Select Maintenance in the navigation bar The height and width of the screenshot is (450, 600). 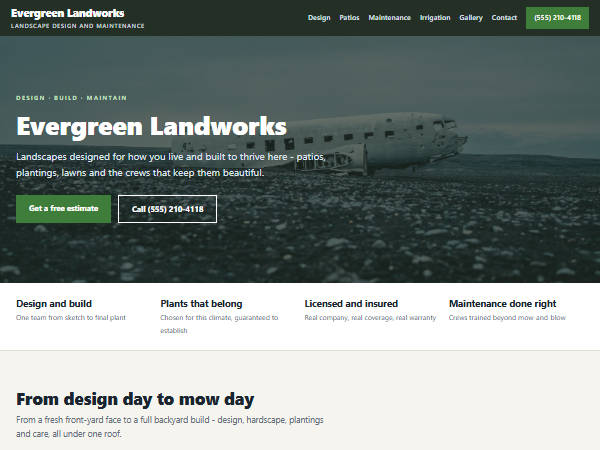point(389,18)
